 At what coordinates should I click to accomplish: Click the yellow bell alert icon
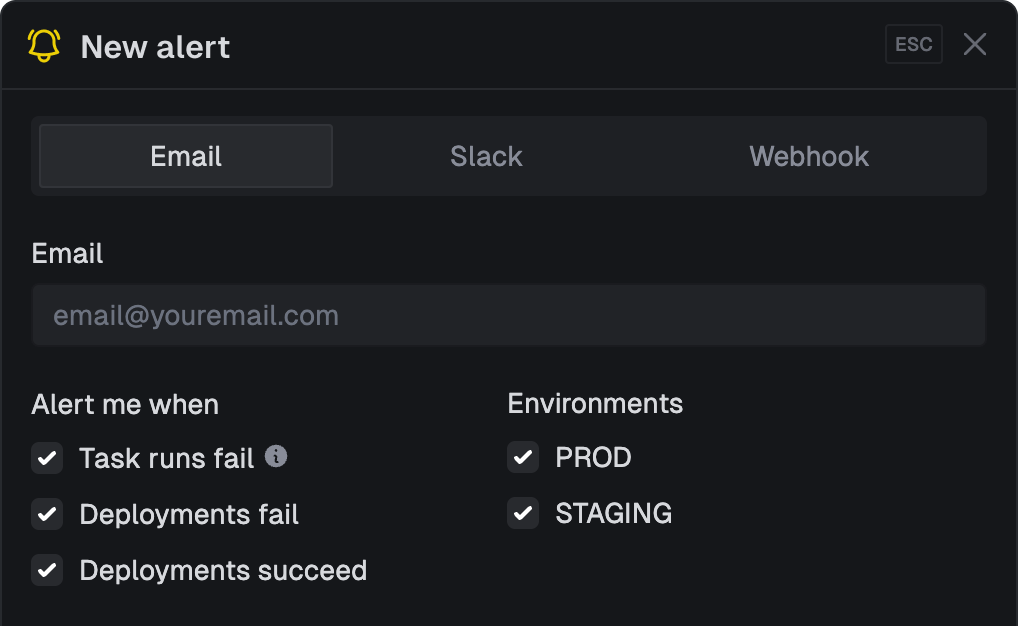(44, 46)
